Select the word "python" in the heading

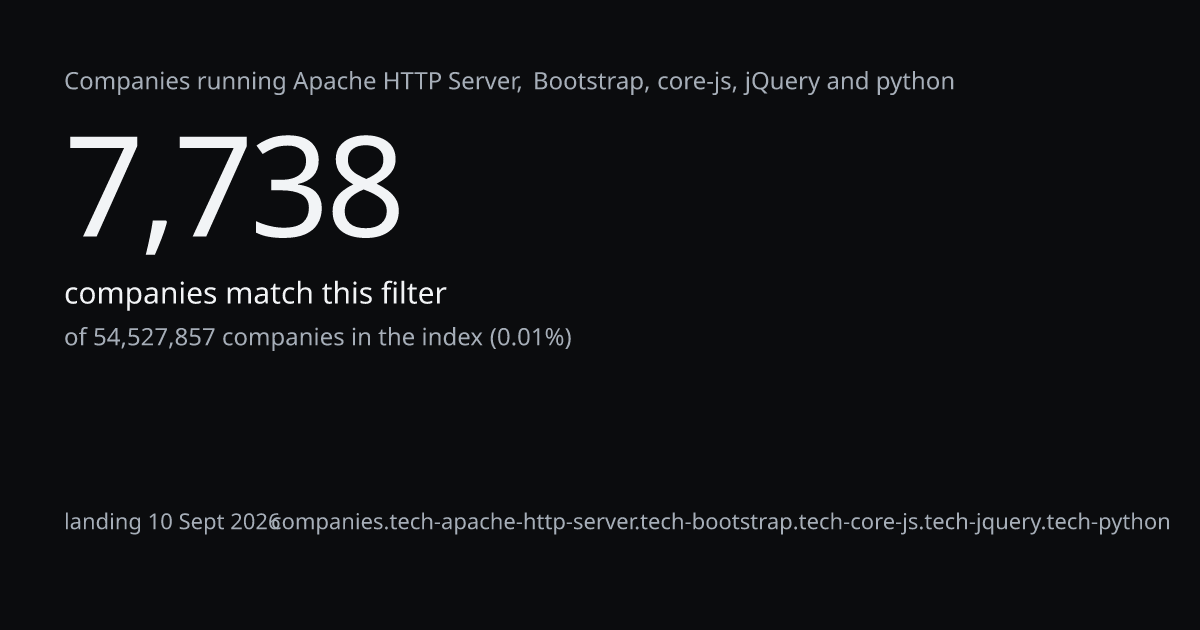tap(915, 82)
